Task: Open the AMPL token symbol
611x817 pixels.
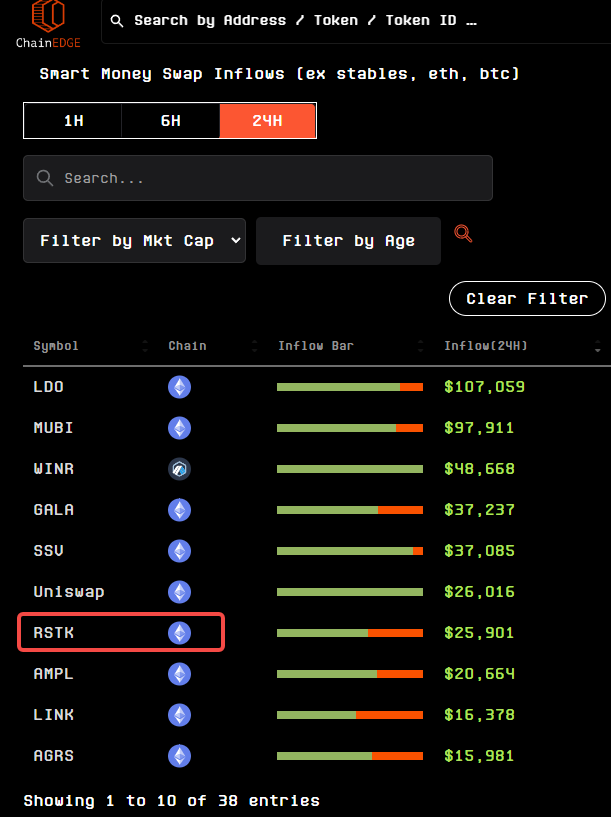Action: [53, 674]
